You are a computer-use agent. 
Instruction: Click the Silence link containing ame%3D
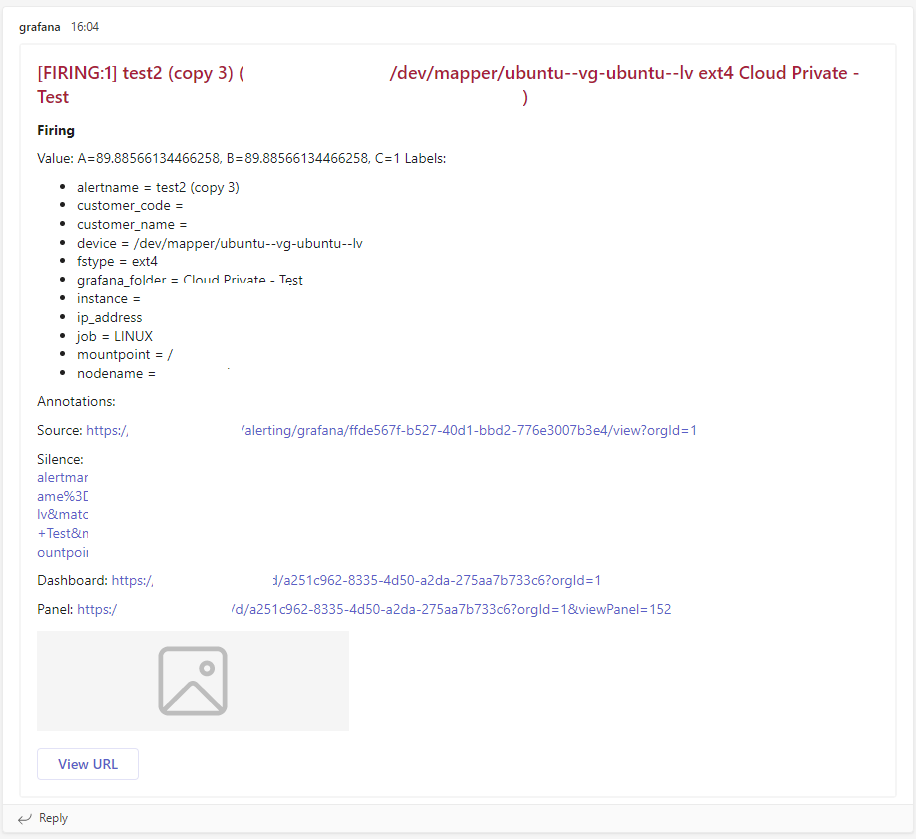pos(61,496)
